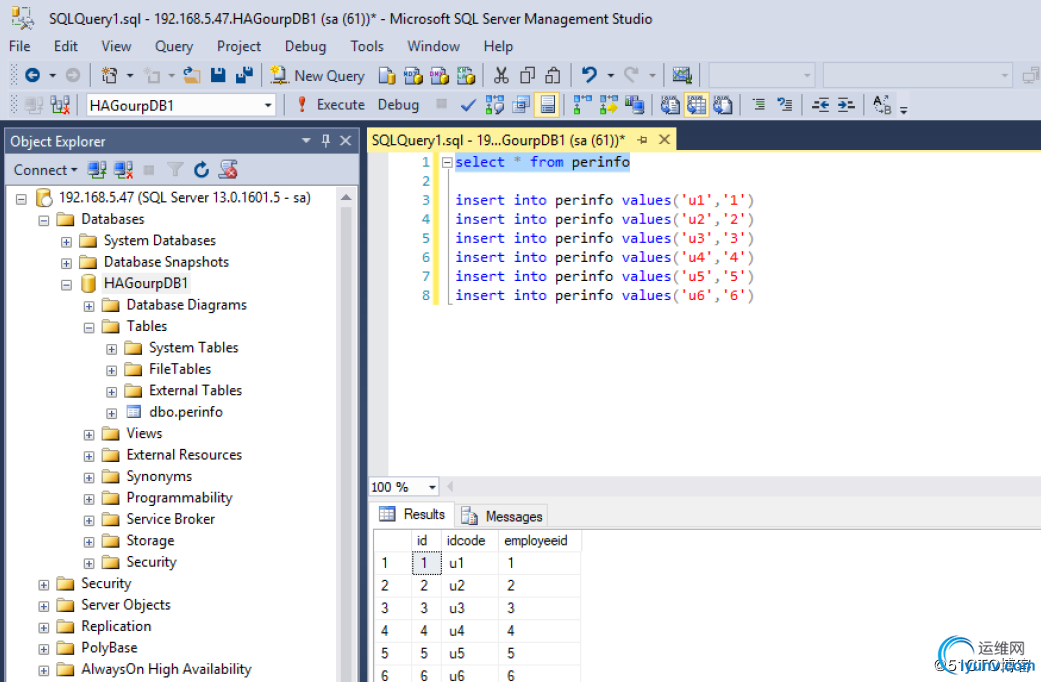Image resolution: width=1041 pixels, height=682 pixels.
Task: Click the Open File folder icon
Action: coord(192,75)
